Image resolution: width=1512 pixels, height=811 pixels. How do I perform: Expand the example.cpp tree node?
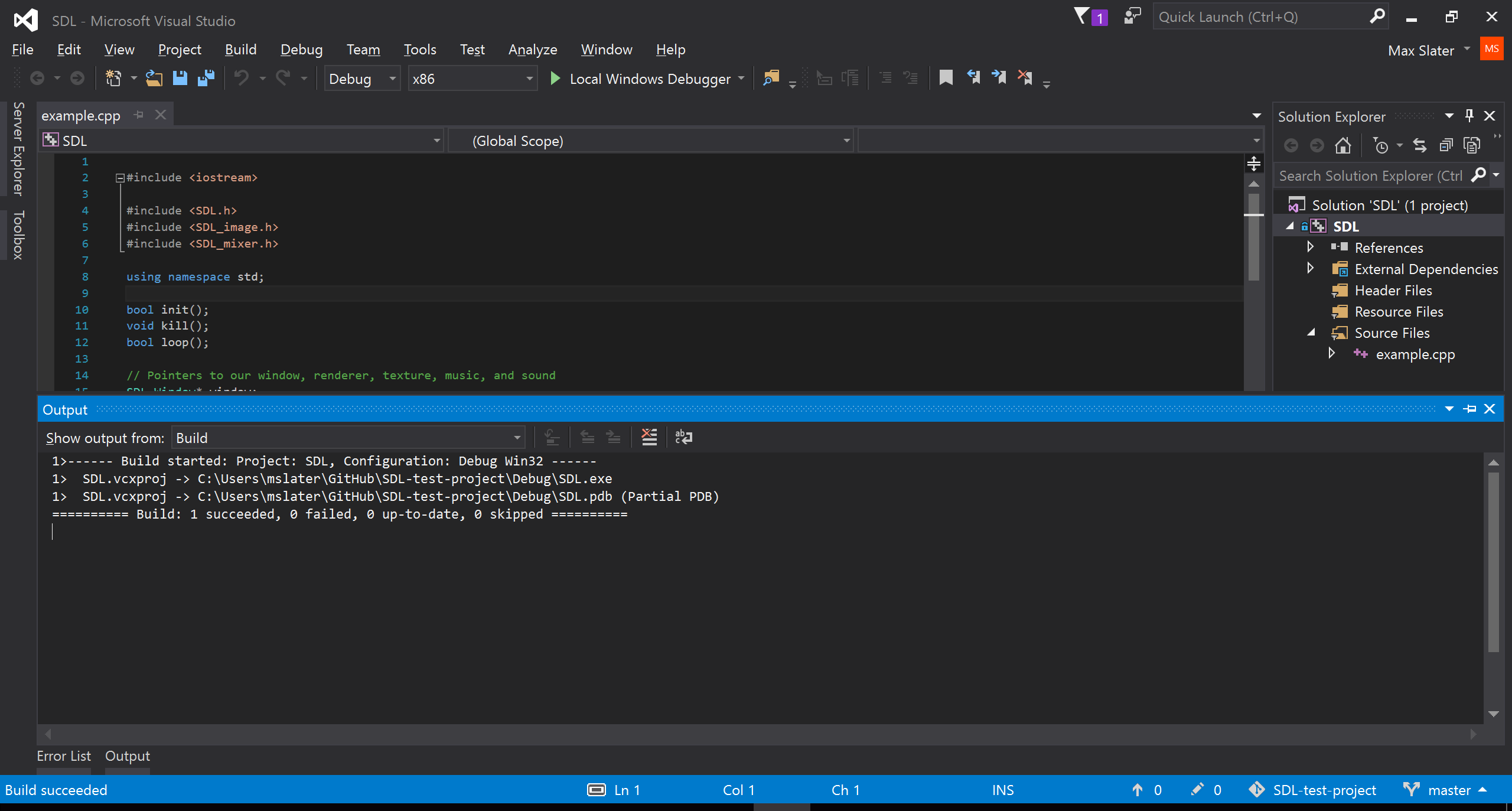[1332, 353]
